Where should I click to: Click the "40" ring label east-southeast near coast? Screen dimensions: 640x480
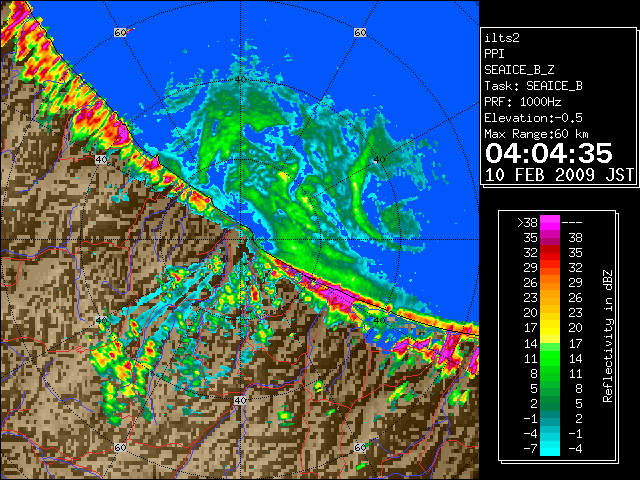click(x=380, y=320)
